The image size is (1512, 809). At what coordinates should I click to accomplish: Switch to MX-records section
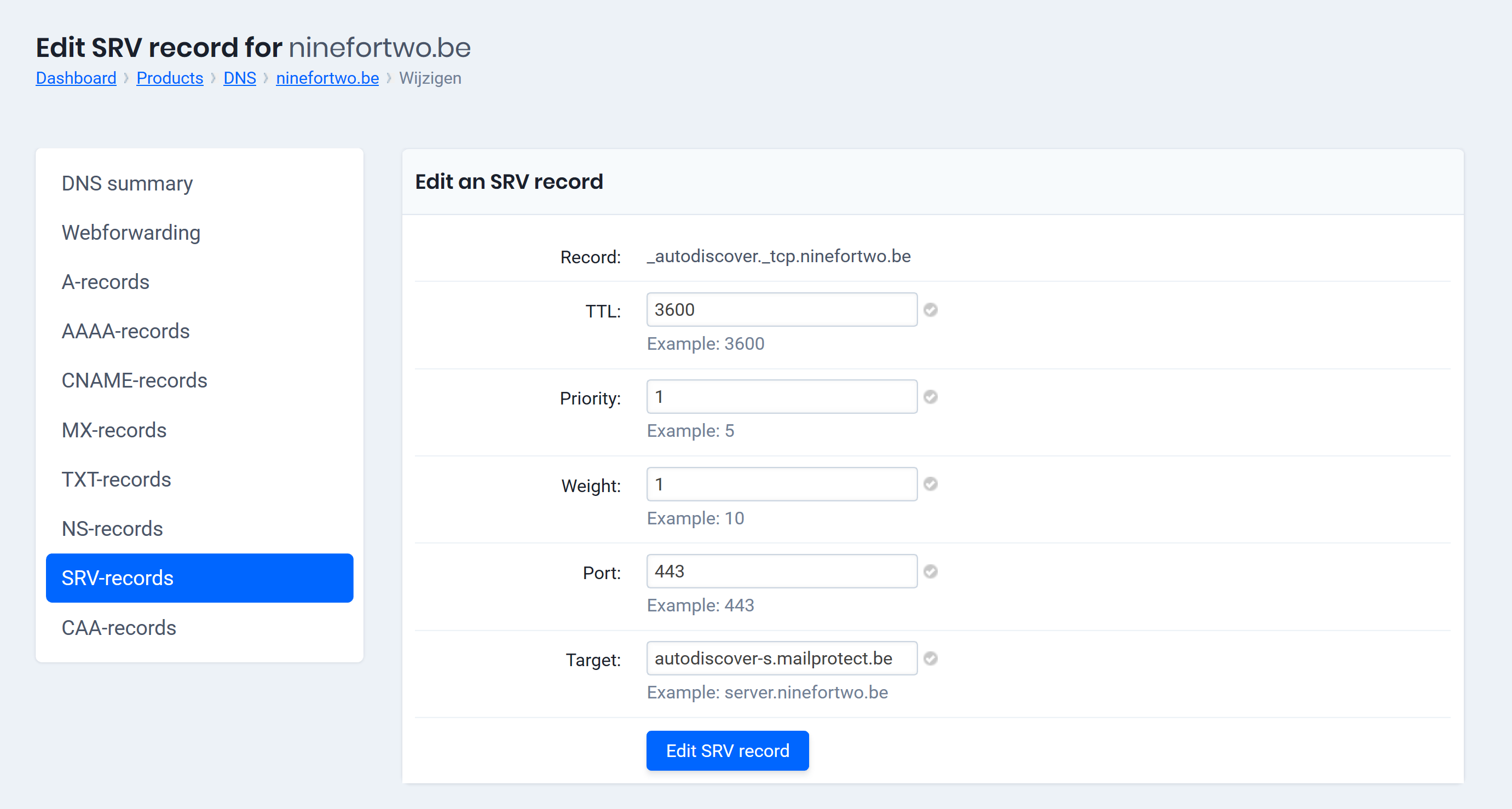pyautogui.click(x=114, y=430)
